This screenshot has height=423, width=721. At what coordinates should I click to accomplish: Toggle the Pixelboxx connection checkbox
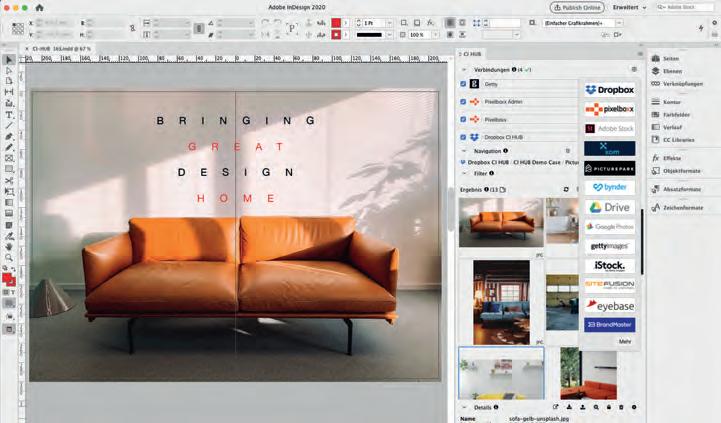463,119
